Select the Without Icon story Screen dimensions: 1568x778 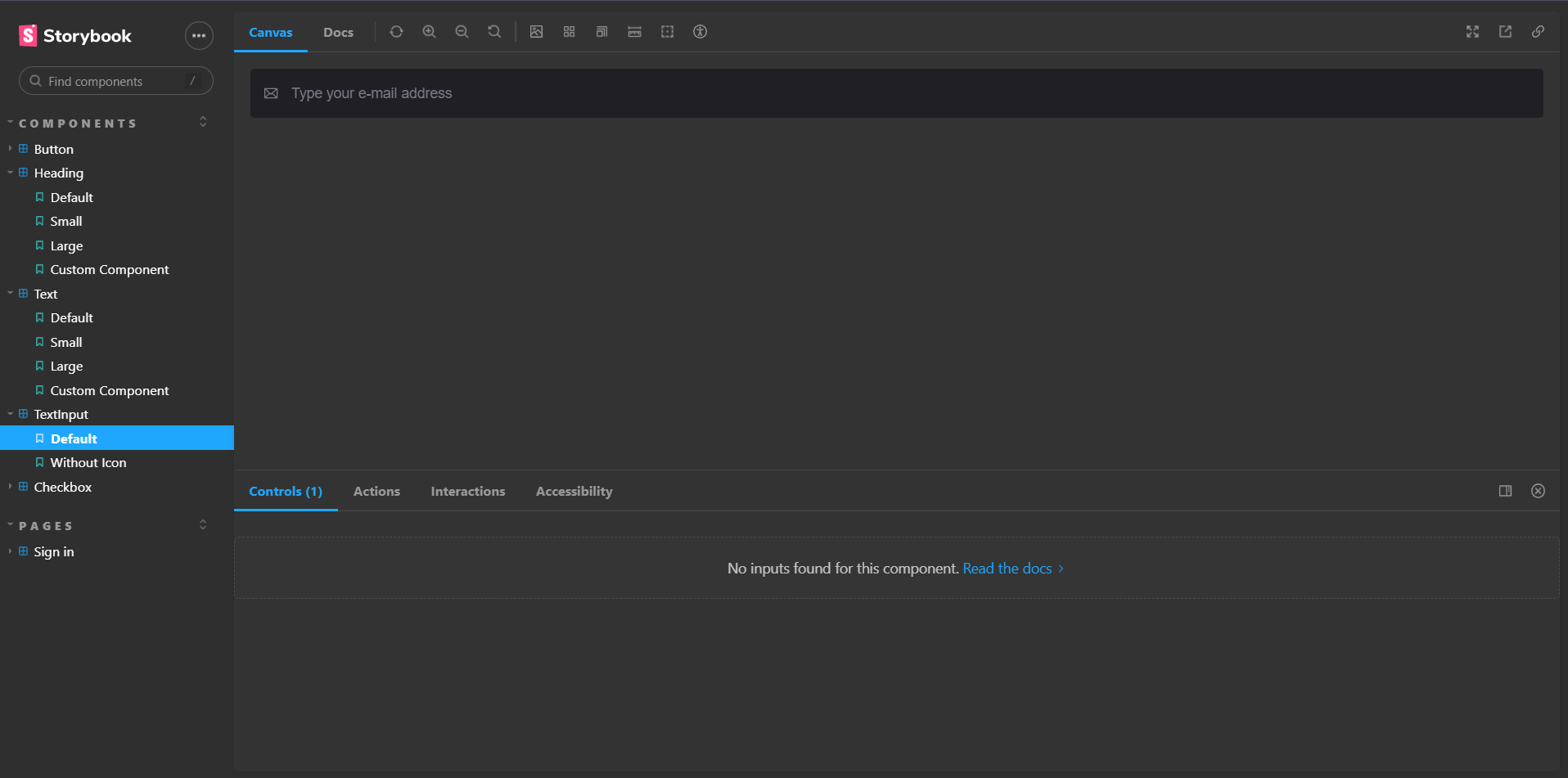[88, 462]
